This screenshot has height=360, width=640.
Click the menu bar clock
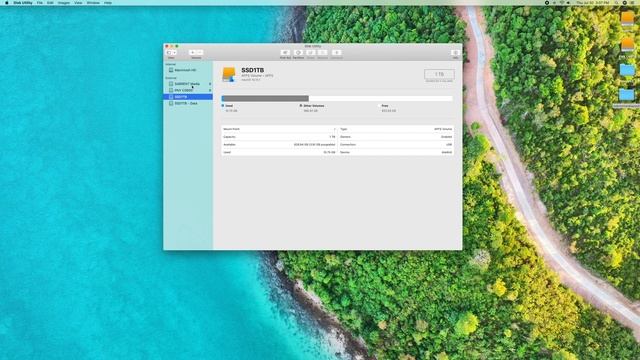coord(593,3)
